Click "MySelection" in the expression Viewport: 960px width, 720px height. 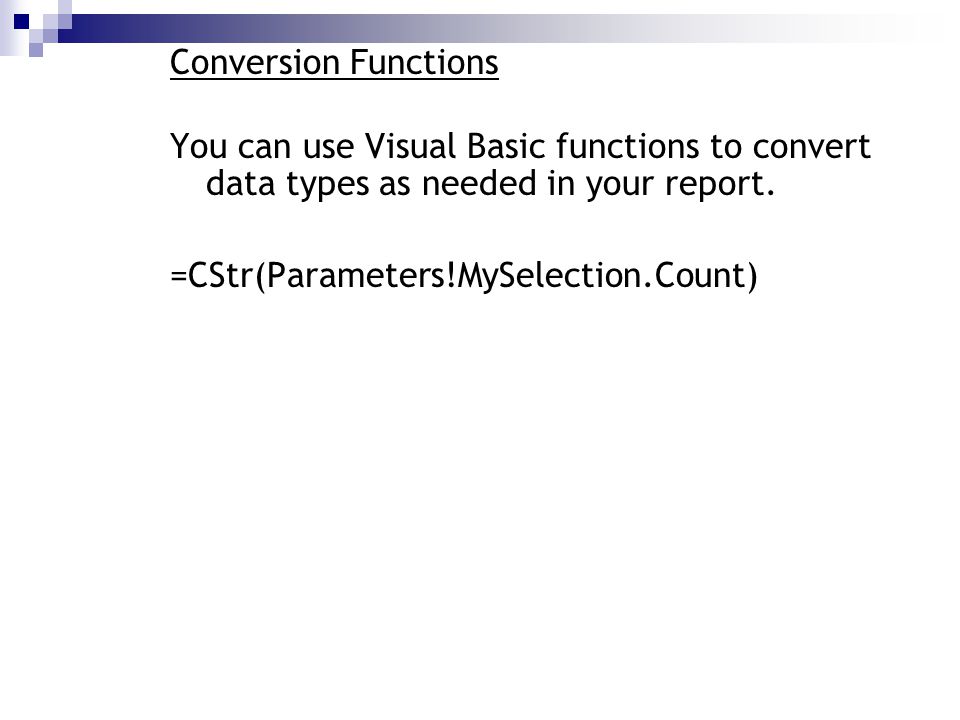pos(549,276)
